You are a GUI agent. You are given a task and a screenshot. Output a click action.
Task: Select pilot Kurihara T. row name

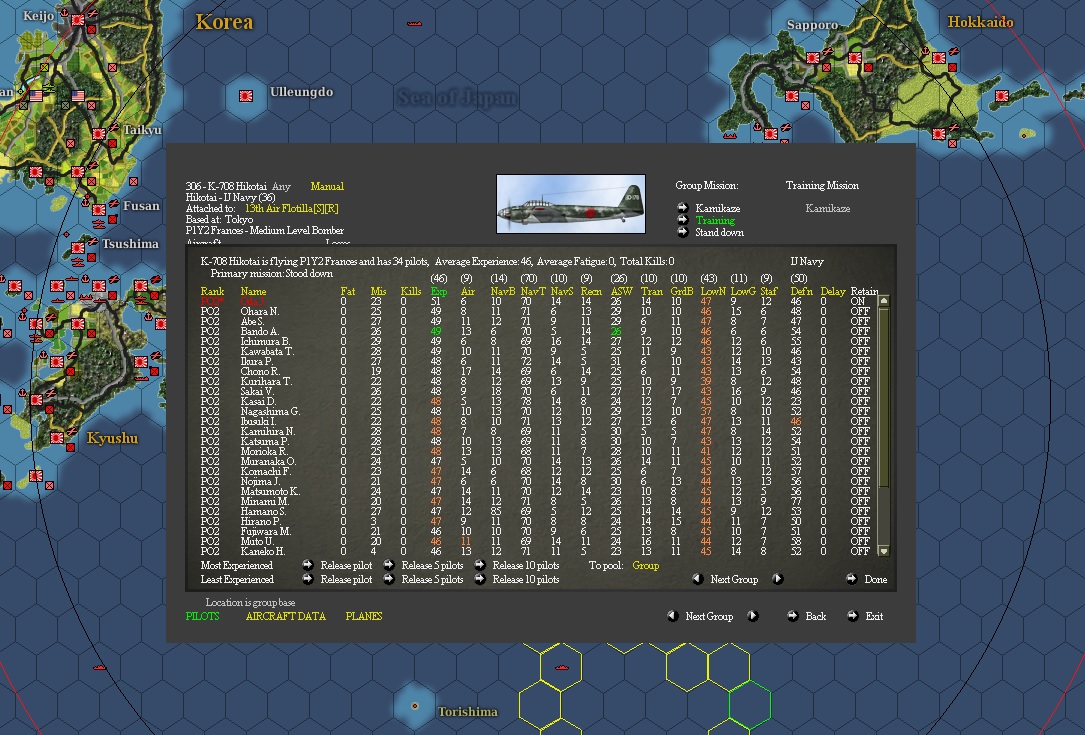tap(266, 381)
